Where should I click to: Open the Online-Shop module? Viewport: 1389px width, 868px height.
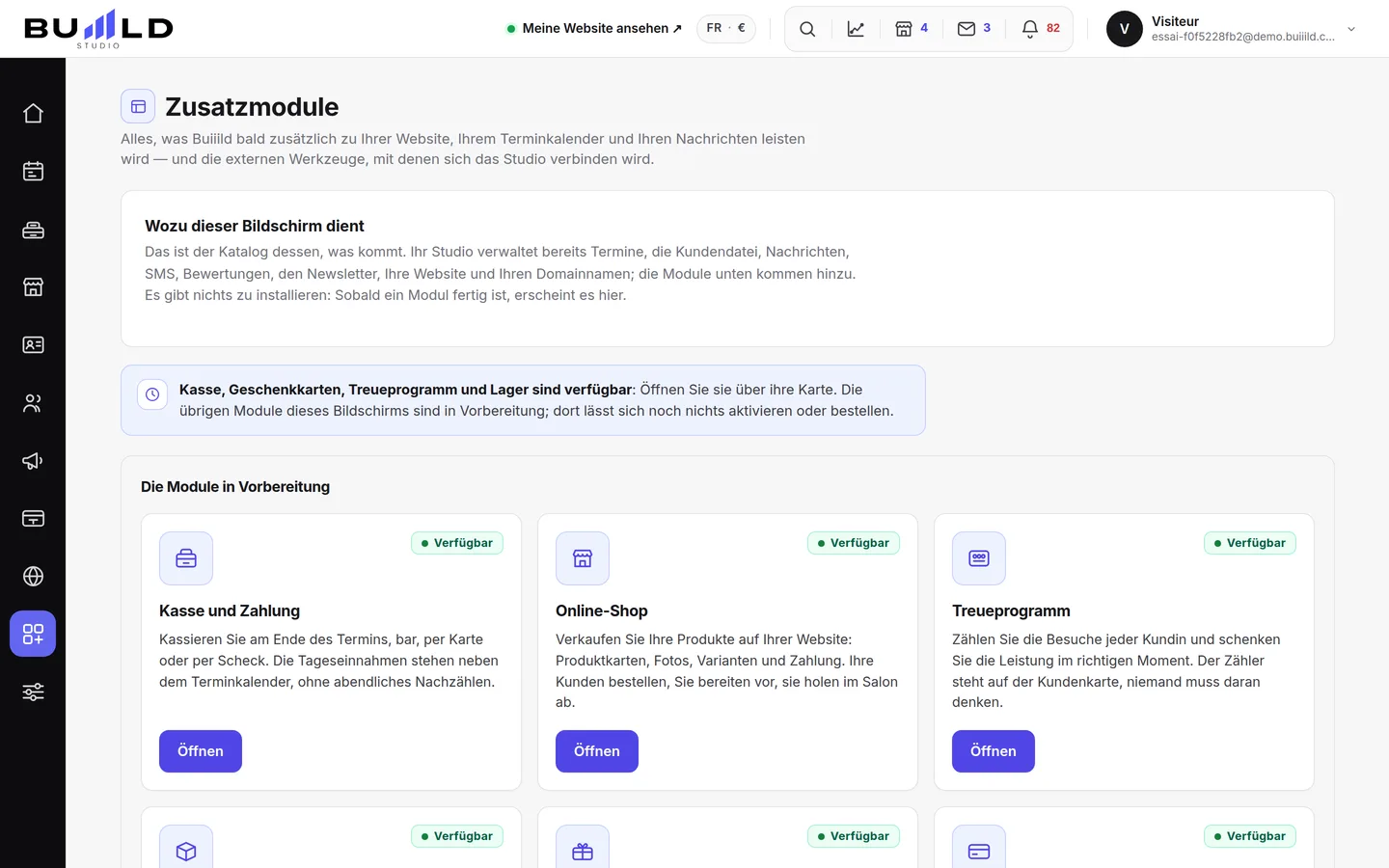(x=597, y=751)
